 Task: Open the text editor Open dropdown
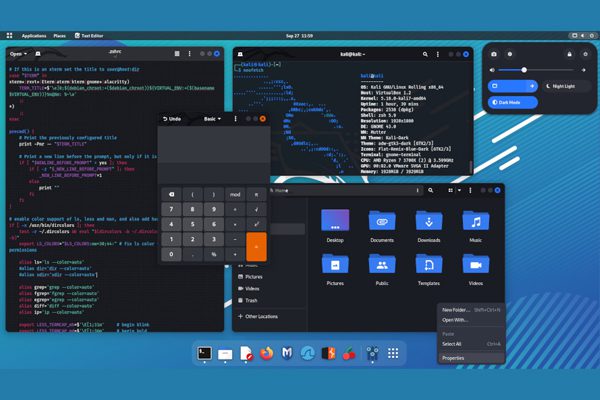[19, 52]
